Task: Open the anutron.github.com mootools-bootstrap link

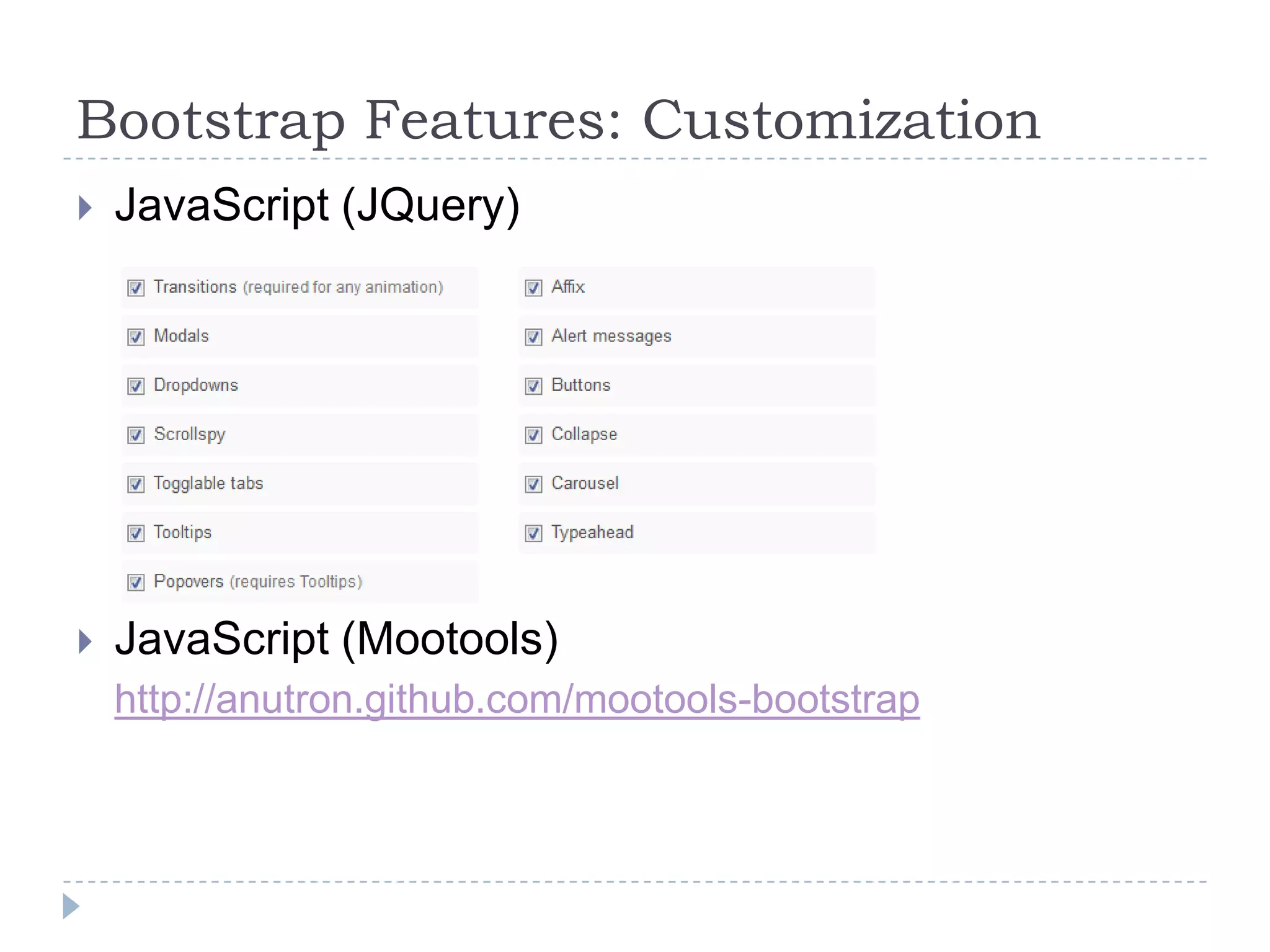Action: (517, 699)
